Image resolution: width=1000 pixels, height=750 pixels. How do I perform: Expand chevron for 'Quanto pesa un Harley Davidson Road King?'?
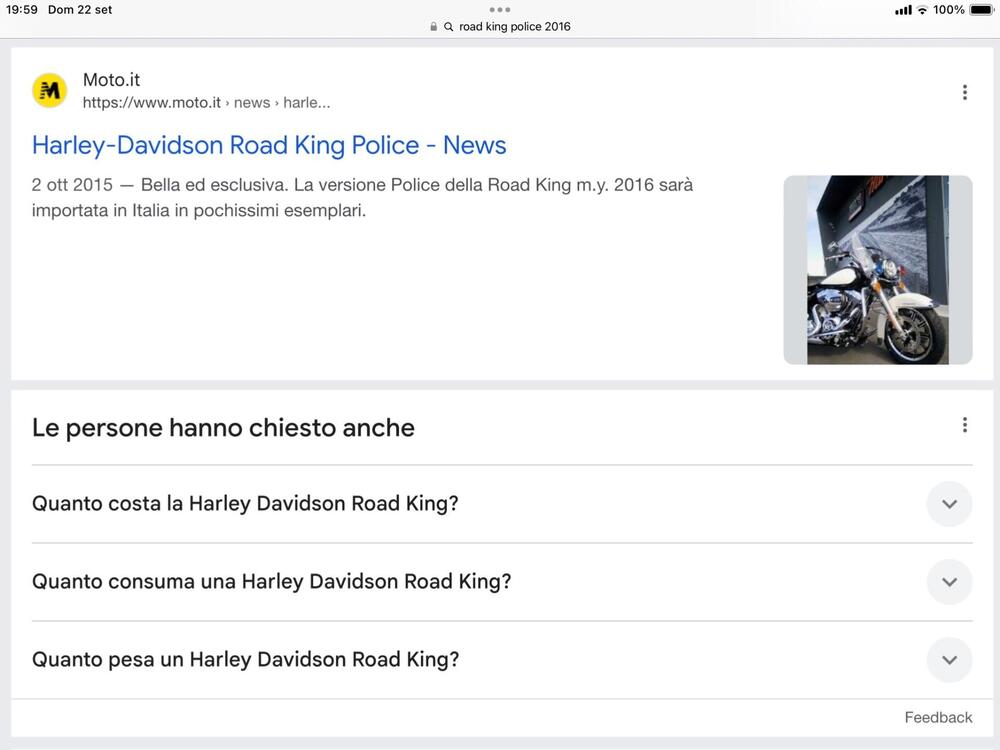949,660
